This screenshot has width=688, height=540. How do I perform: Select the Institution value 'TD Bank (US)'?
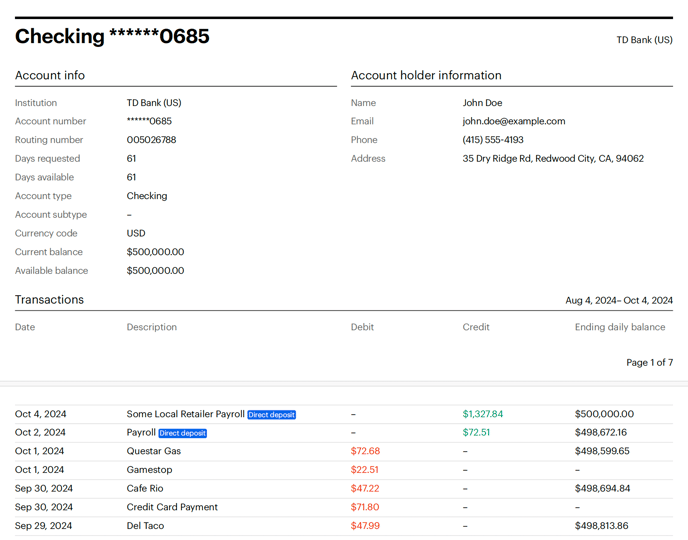[154, 103]
